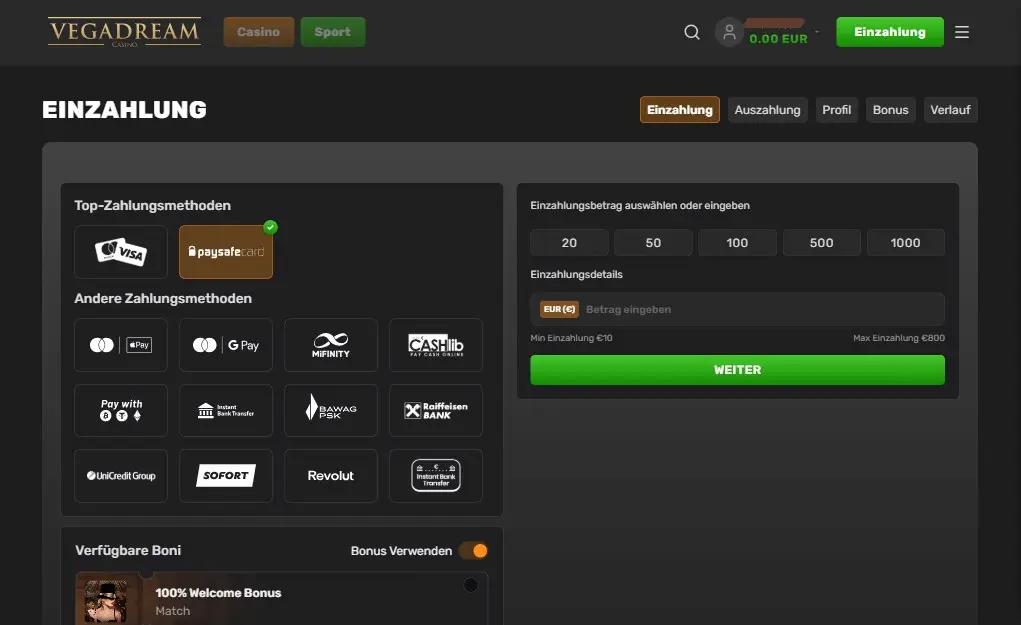Expand the account balance dropdown arrow
Viewport: 1021px width, 625px height.
click(817, 32)
